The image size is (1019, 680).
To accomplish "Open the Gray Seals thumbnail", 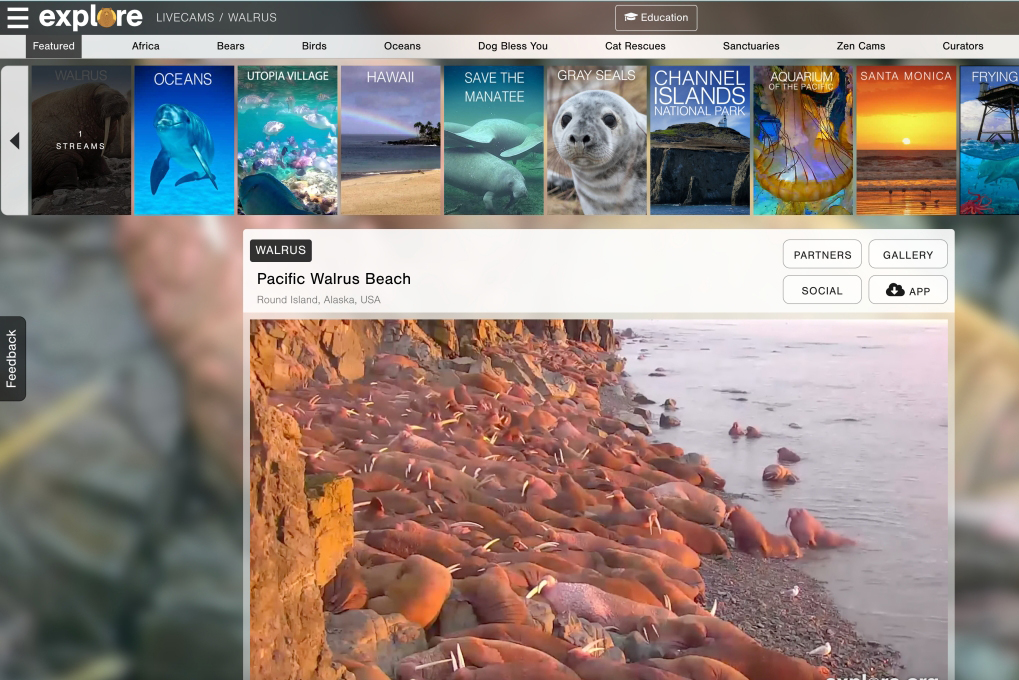I will tap(597, 140).
